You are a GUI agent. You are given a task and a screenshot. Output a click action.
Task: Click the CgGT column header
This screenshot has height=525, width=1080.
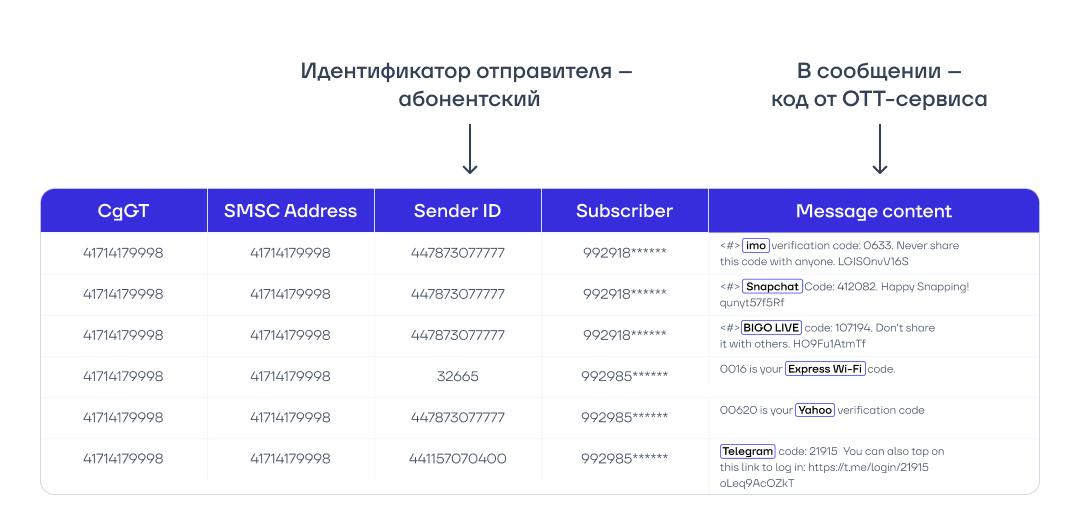tap(123, 211)
